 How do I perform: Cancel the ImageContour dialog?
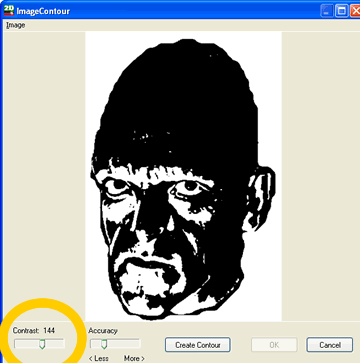click(x=330, y=345)
